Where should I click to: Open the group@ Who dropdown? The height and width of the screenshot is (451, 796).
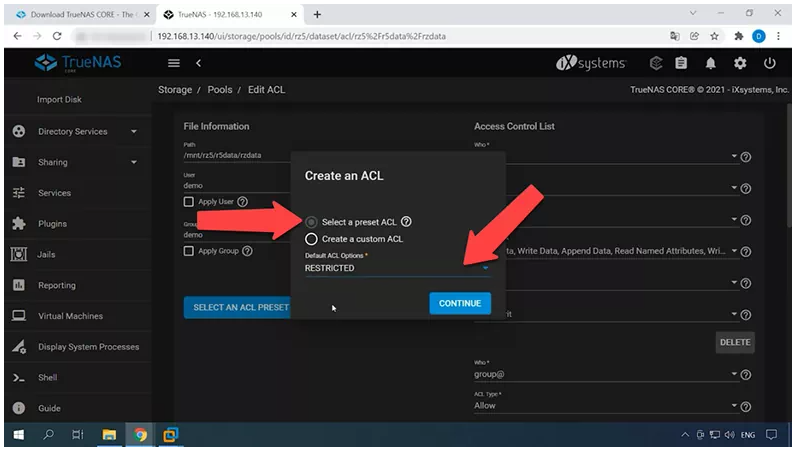tap(606, 374)
